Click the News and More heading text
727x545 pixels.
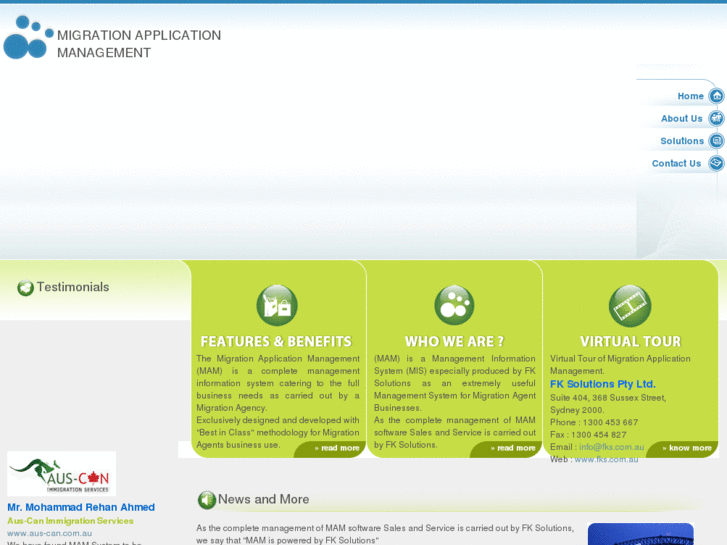(263, 499)
